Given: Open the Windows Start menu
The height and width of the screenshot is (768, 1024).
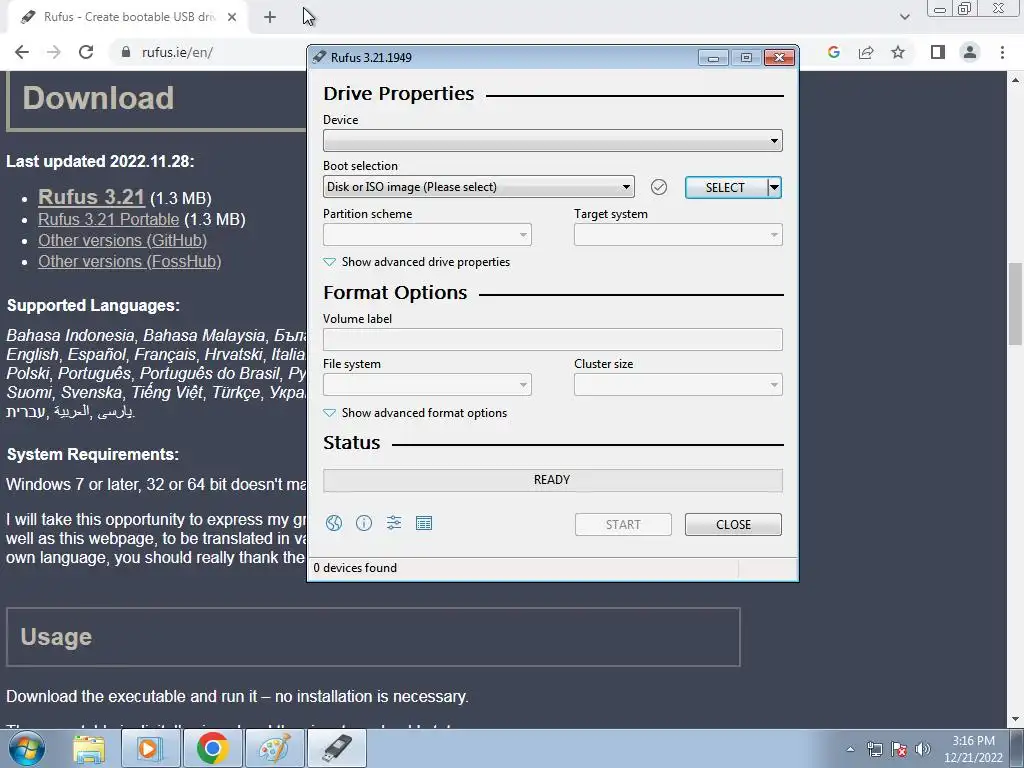Looking at the screenshot, I should tap(27, 748).
